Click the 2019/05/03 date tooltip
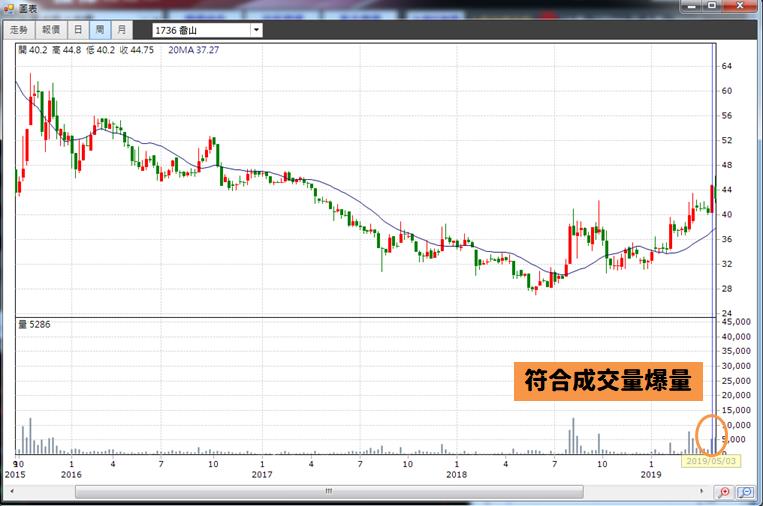This screenshot has width=763, height=506. 711,461
